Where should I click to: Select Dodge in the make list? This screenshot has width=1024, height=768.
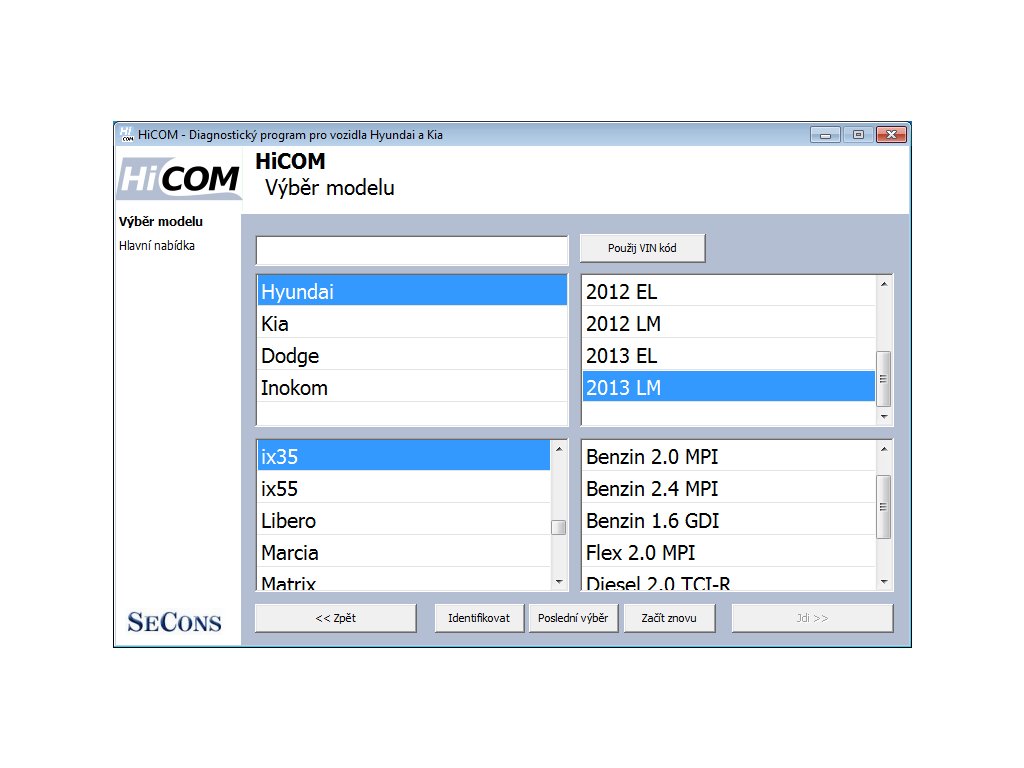(x=412, y=355)
